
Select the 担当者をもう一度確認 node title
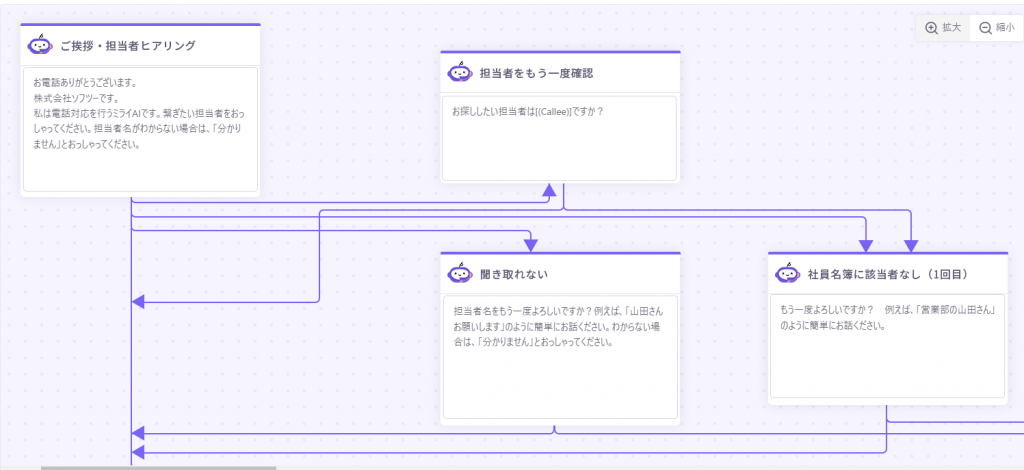tap(537, 73)
